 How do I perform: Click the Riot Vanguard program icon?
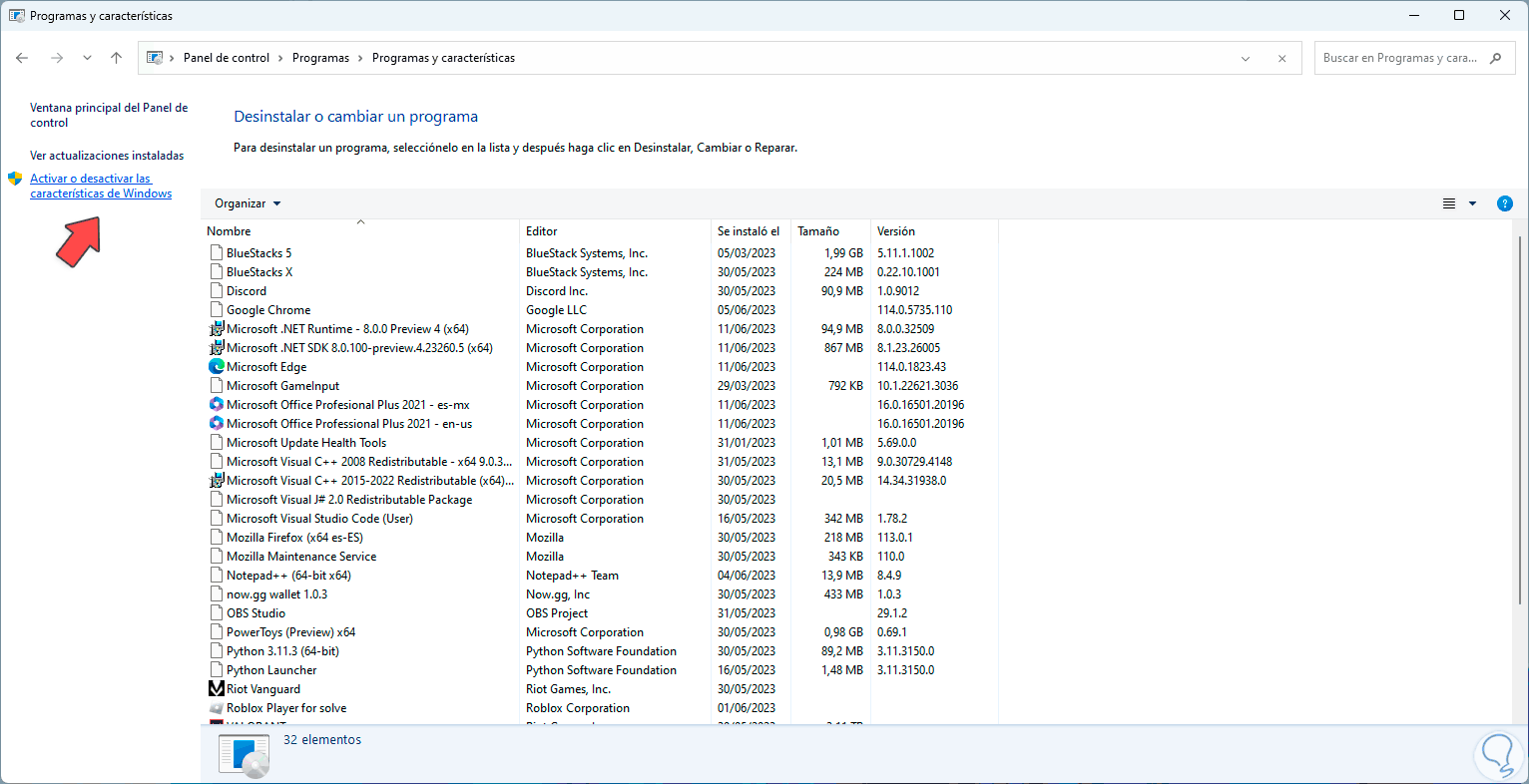[x=217, y=689]
